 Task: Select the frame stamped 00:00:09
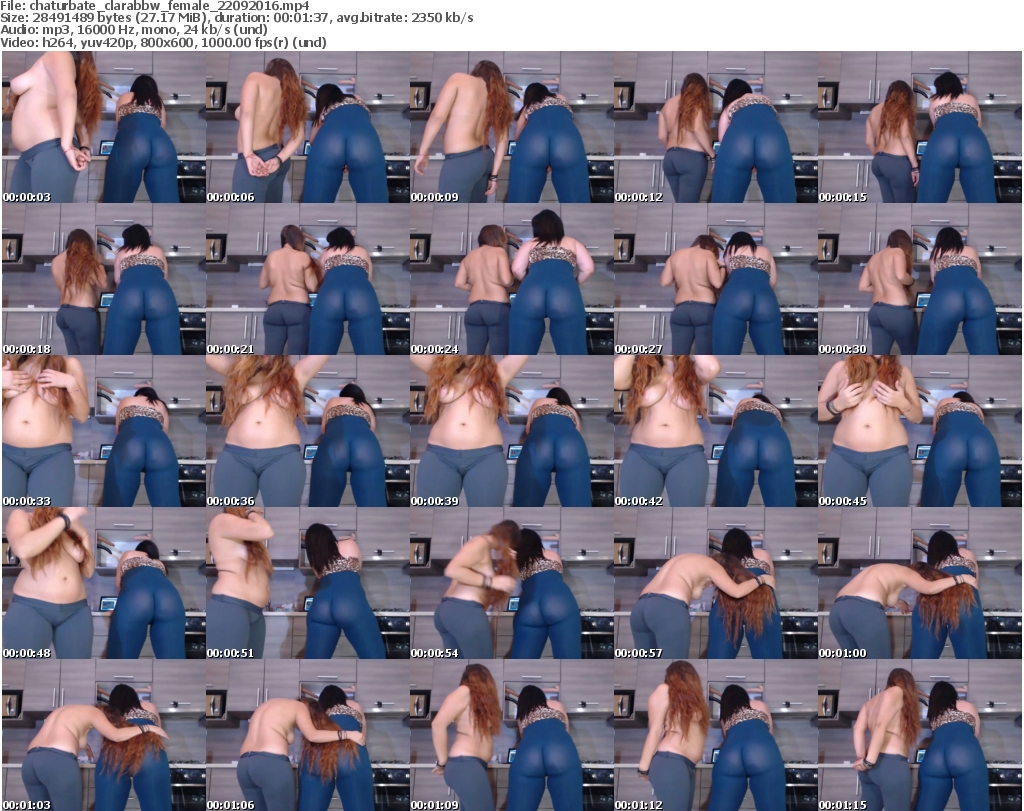tap(511, 127)
